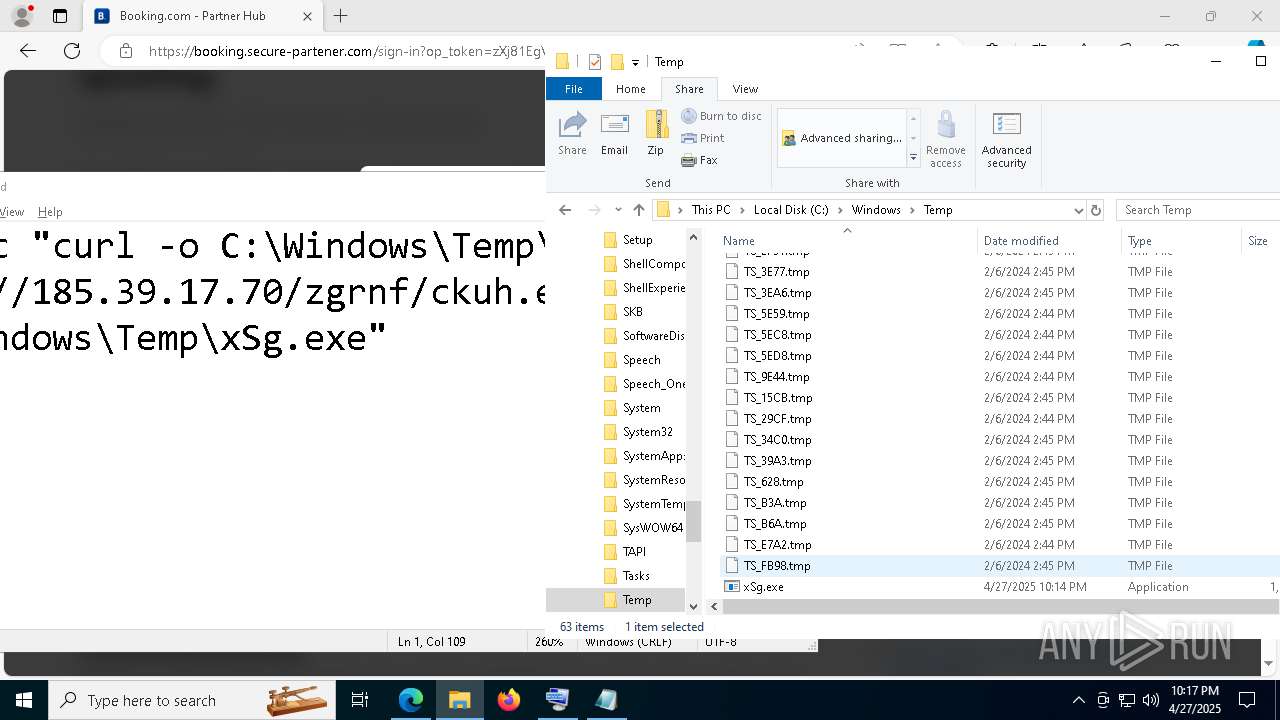Select the TS_FB98.tmp file
The width and height of the screenshot is (1280, 720).
[776, 566]
